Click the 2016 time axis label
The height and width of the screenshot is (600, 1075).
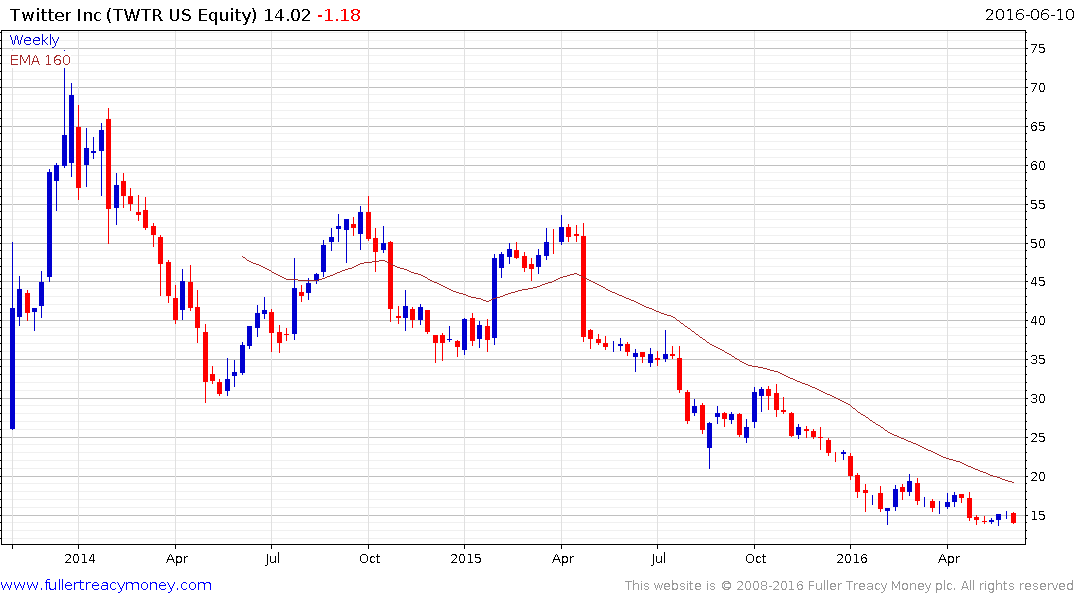click(x=851, y=559)
